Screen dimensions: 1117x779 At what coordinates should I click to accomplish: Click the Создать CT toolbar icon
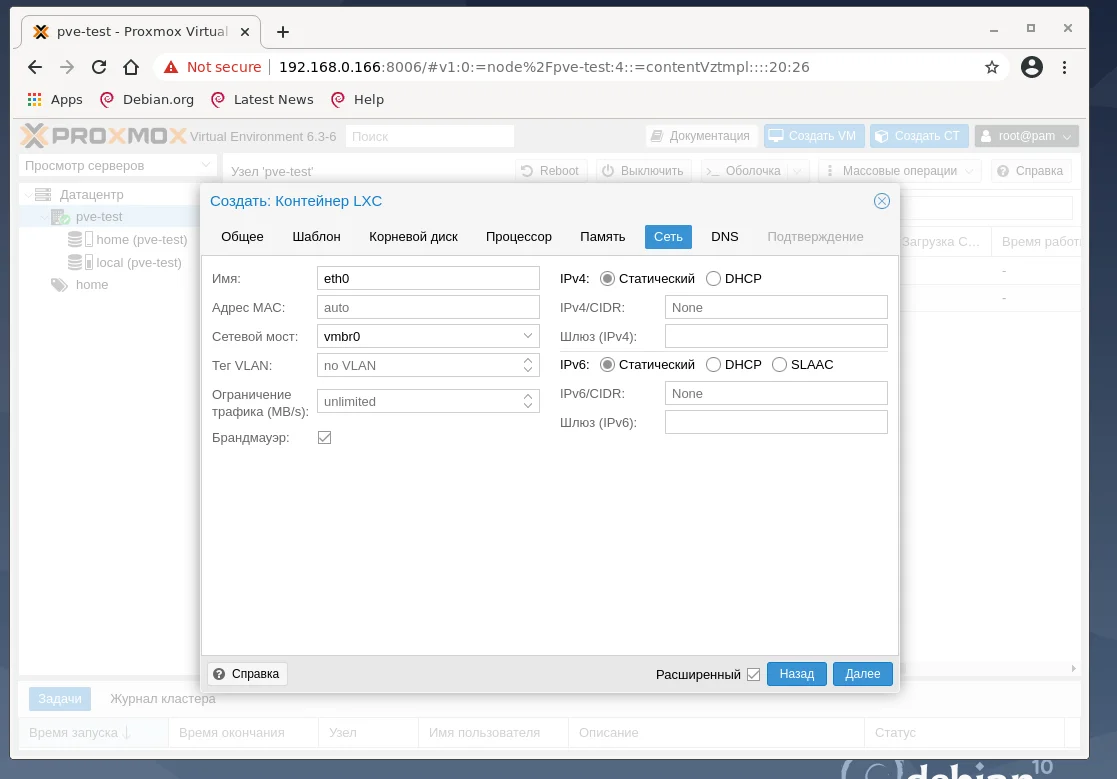883,136
